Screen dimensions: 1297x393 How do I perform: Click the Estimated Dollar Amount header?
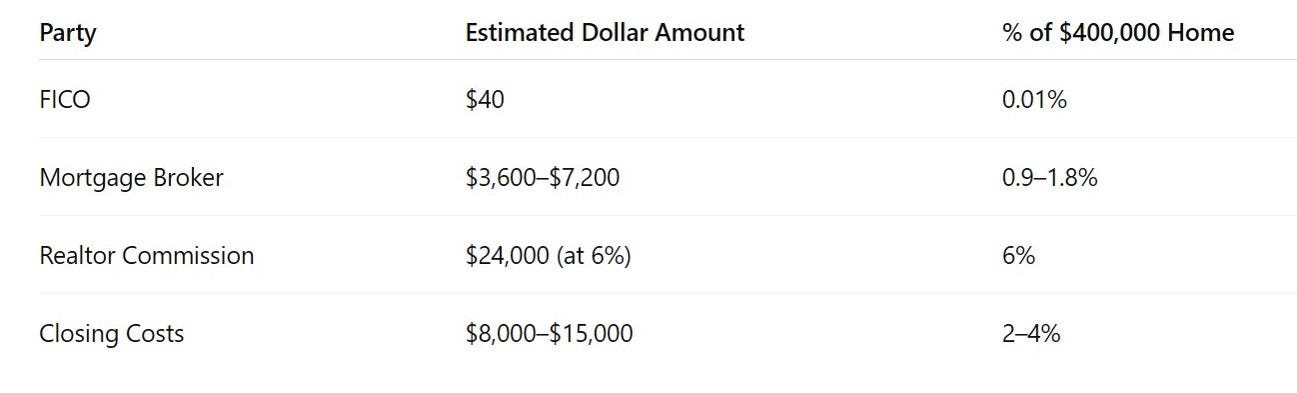[x=605, y=33]
